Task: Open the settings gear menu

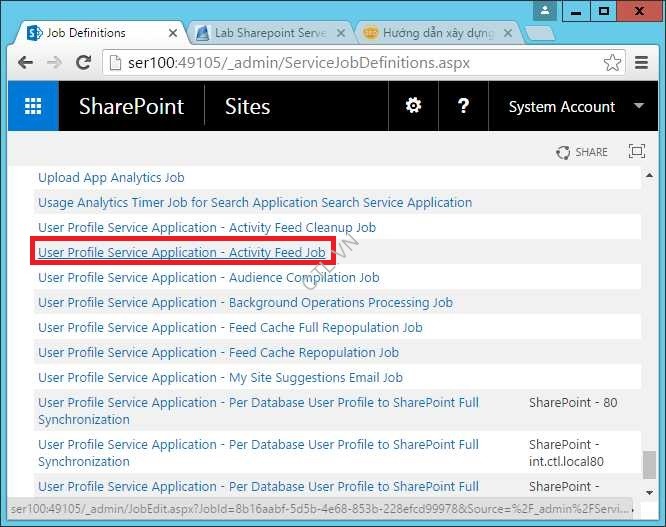Action: (x=412, y=106)
